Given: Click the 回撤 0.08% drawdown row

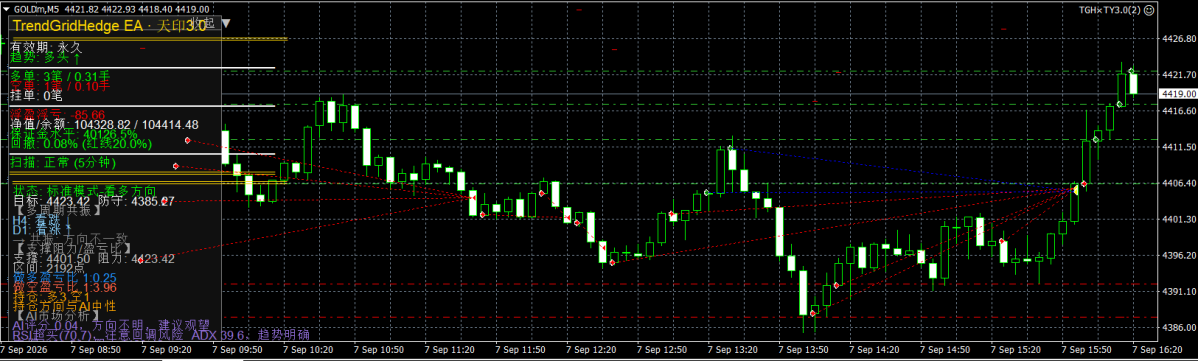Looking at the screenshot, I should pos(81,143).
